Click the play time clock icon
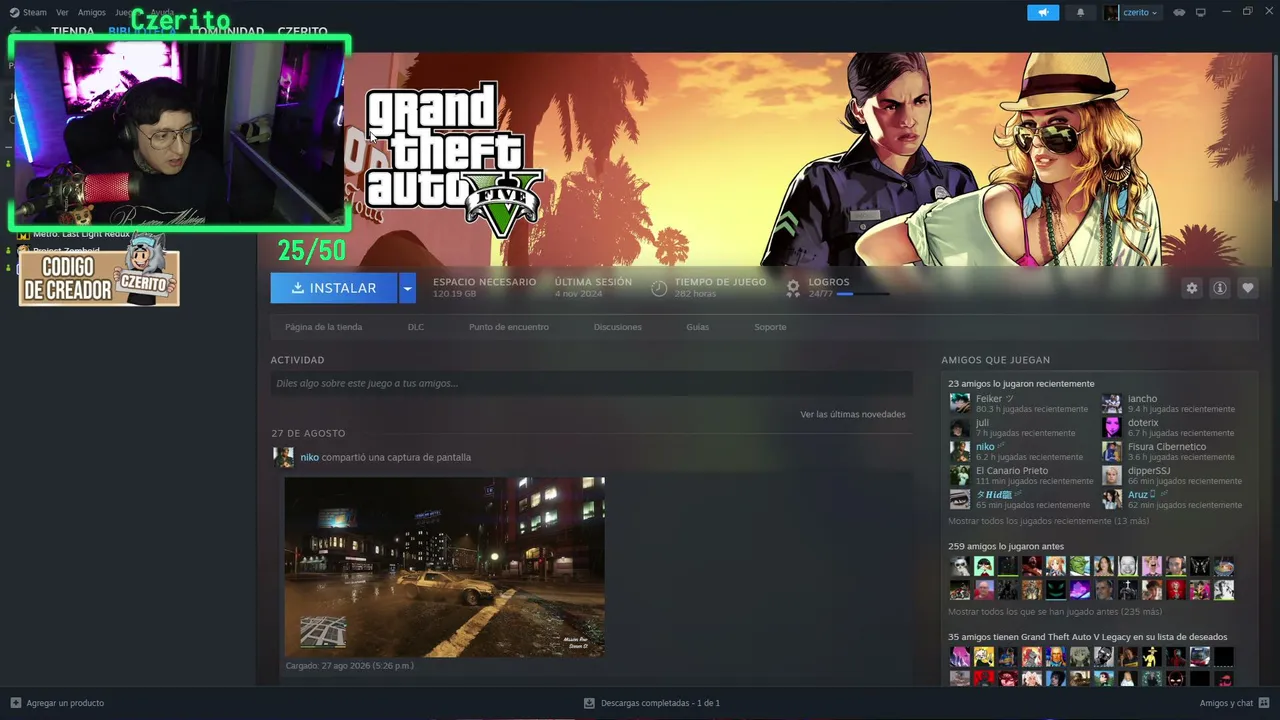Image resolution: width=1280 pixels, height=720 pixels. pyautogui.click(x=659, y=288)
